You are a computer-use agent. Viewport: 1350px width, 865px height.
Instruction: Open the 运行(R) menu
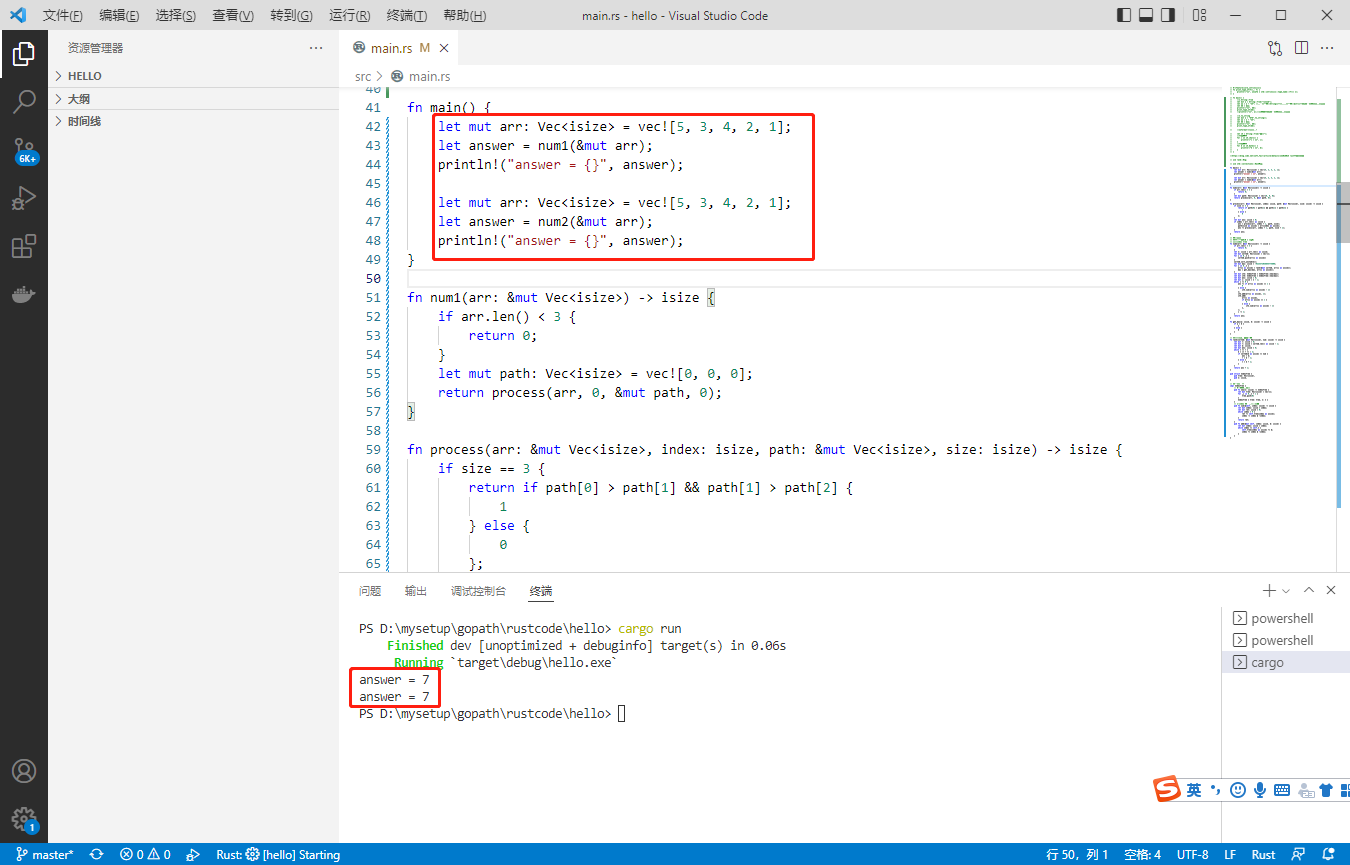pyautogui.click(x=349, y=16)
